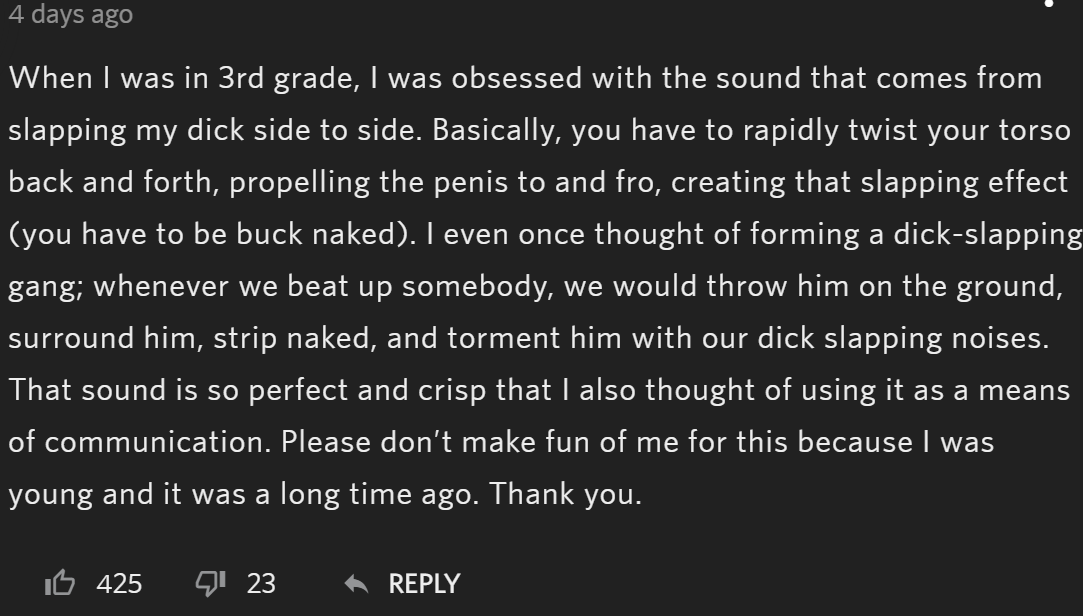Open the comment's three-dot options menu

pyautogui.click(x=1048, y=3)
